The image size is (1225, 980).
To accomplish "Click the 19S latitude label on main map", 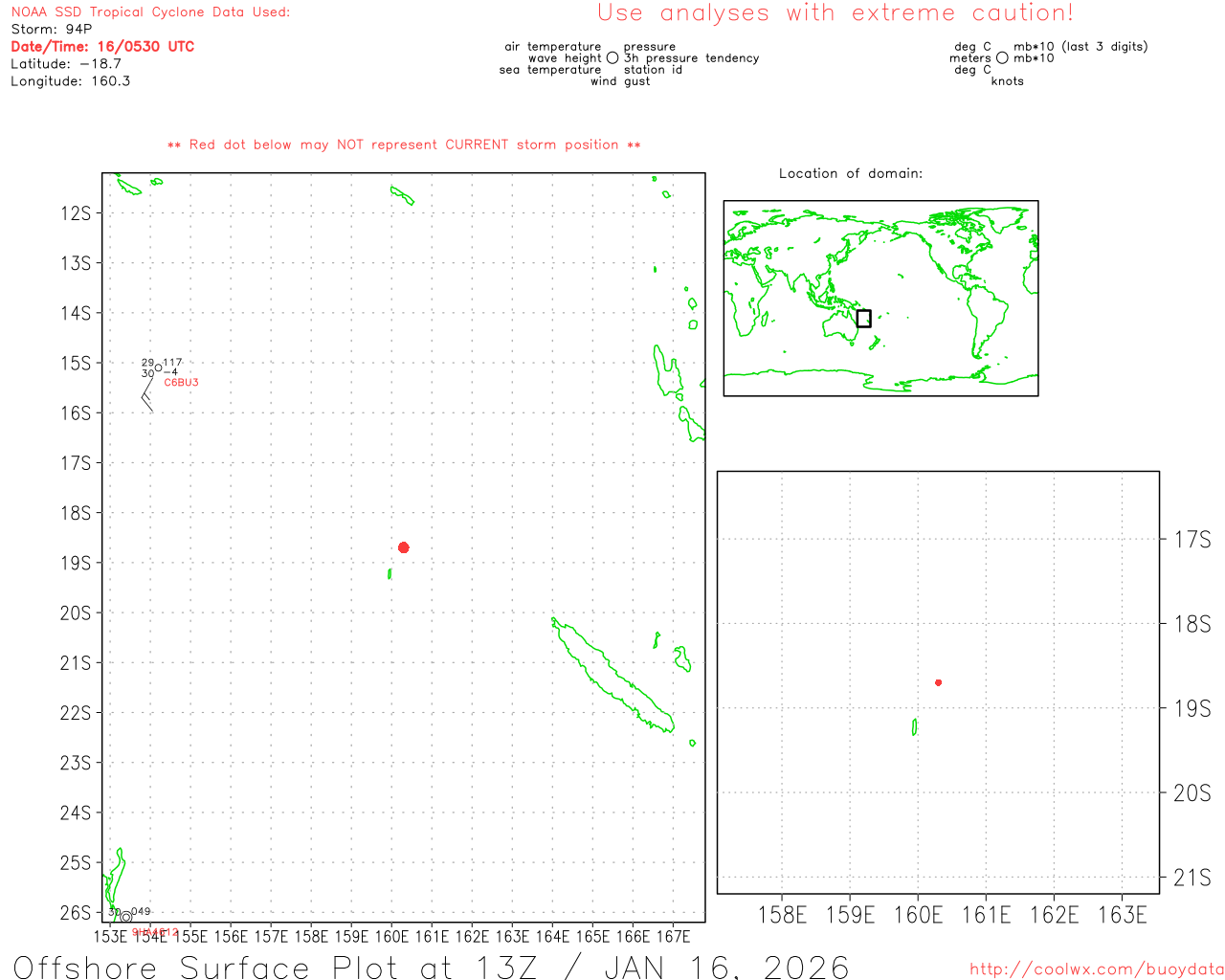I will point(76,563).
